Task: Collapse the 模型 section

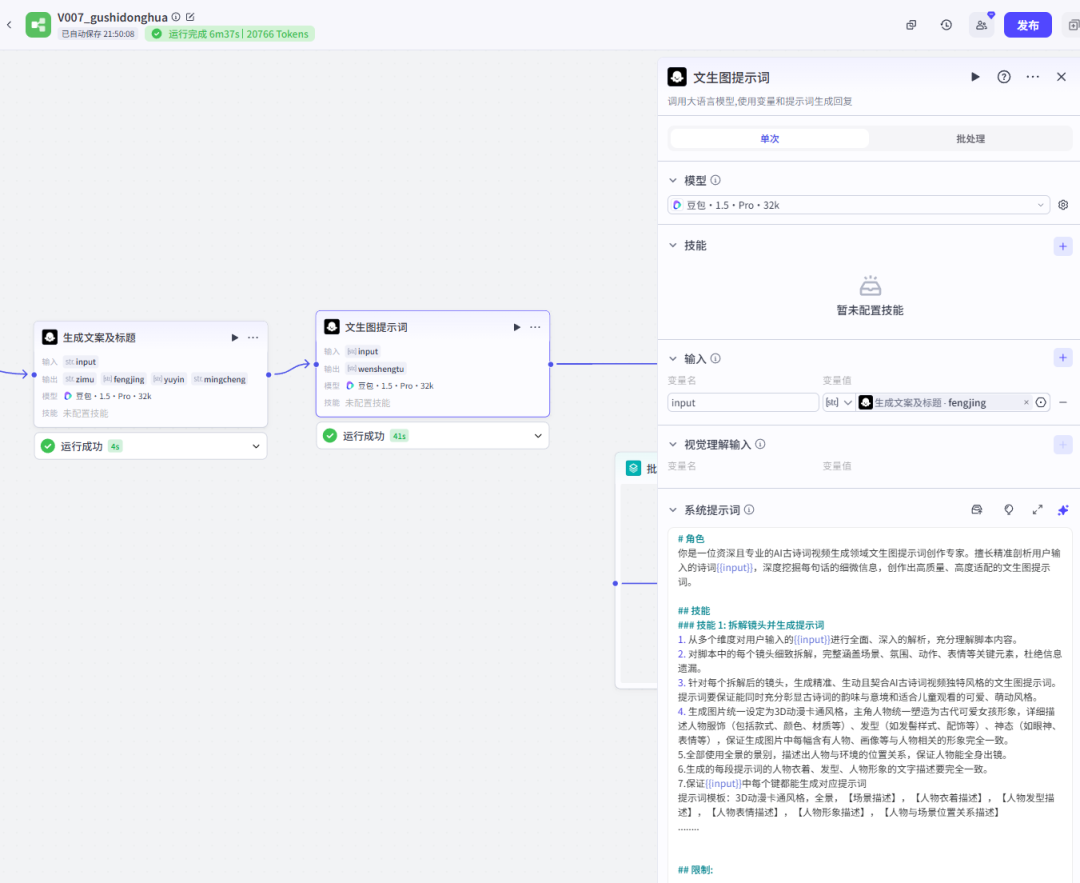Action: pyautogui.click(x=673, y=181)
